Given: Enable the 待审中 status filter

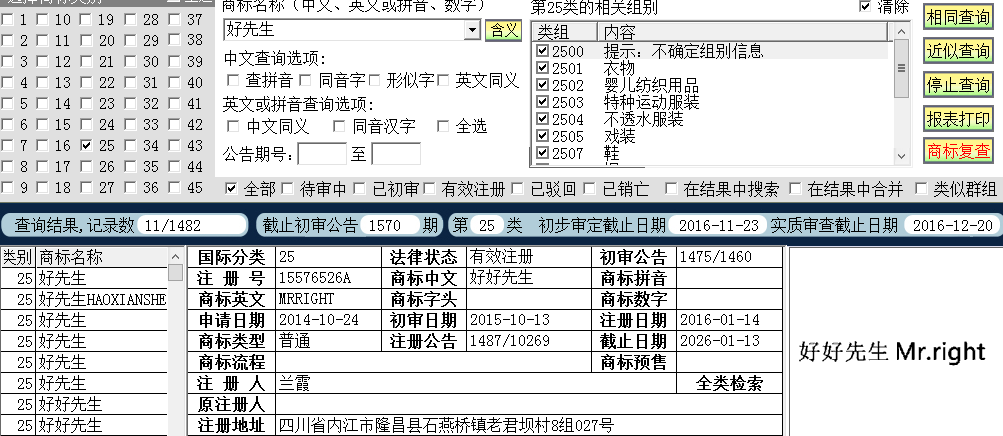Looking at the screenshot, I should coord(288,189).
